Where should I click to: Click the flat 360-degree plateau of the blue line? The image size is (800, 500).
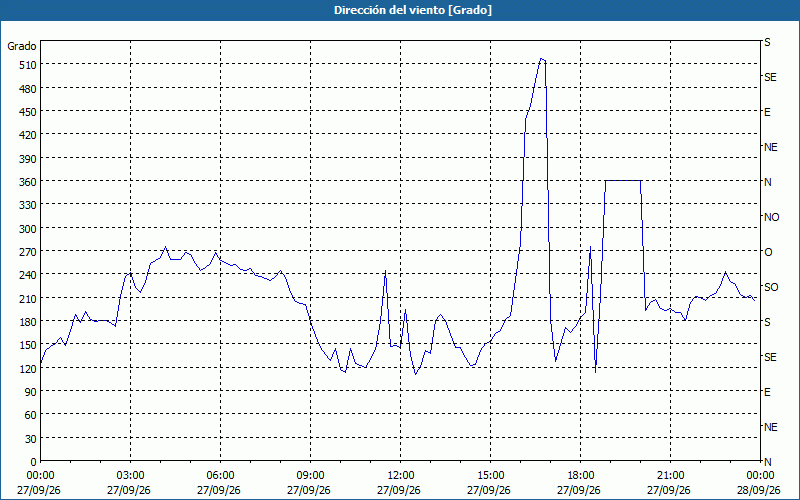click(623, 180)
